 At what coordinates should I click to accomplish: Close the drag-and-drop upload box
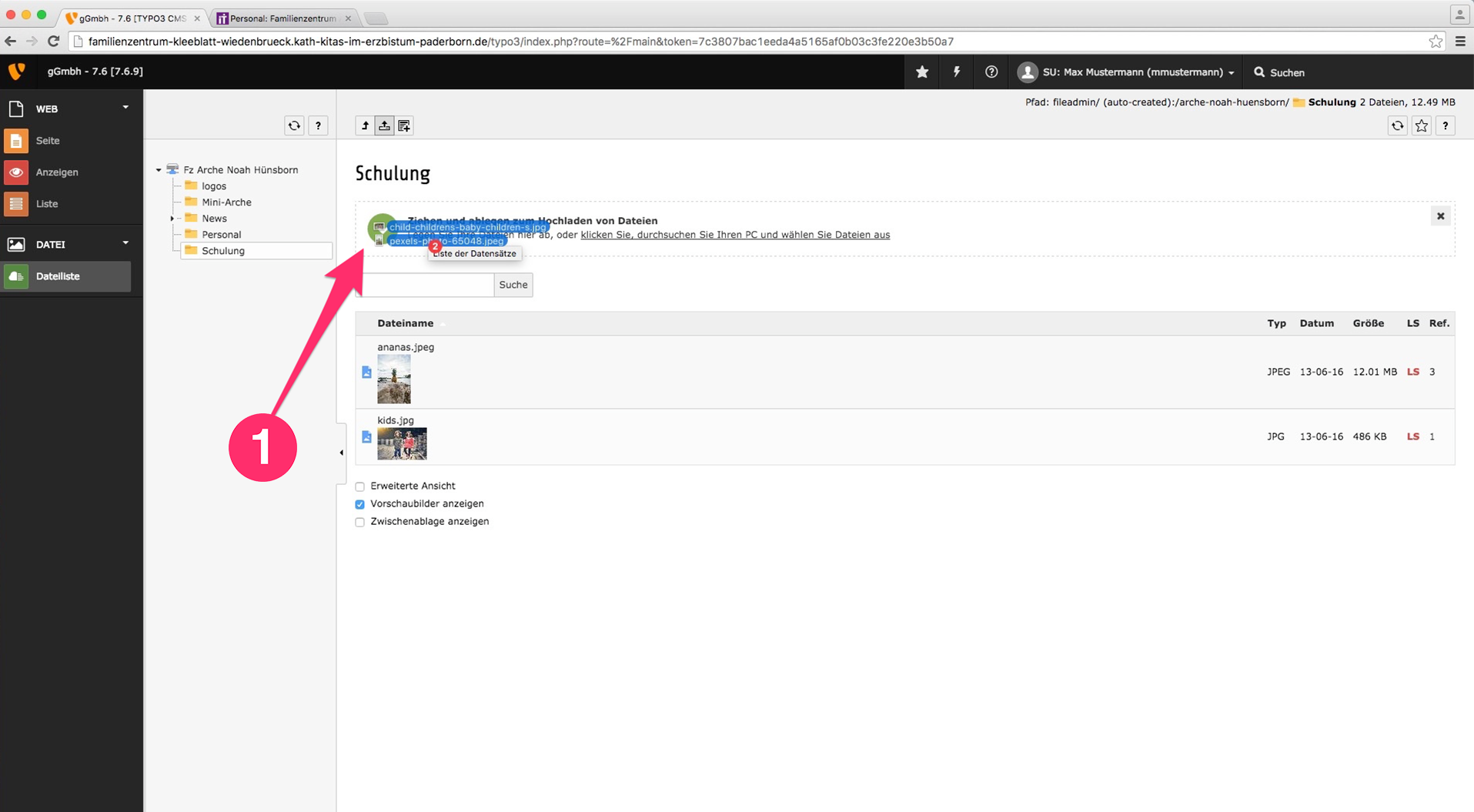pos(1440,216)
